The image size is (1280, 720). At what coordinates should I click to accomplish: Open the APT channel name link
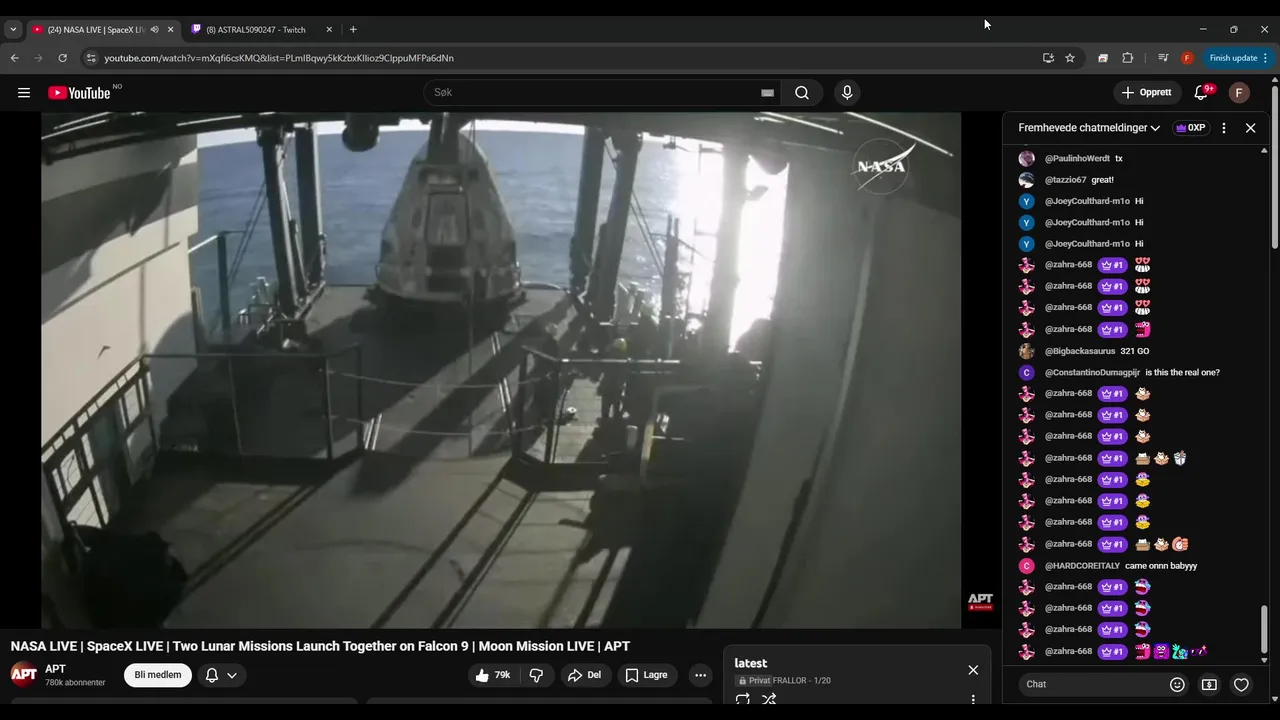click(55, 669)
